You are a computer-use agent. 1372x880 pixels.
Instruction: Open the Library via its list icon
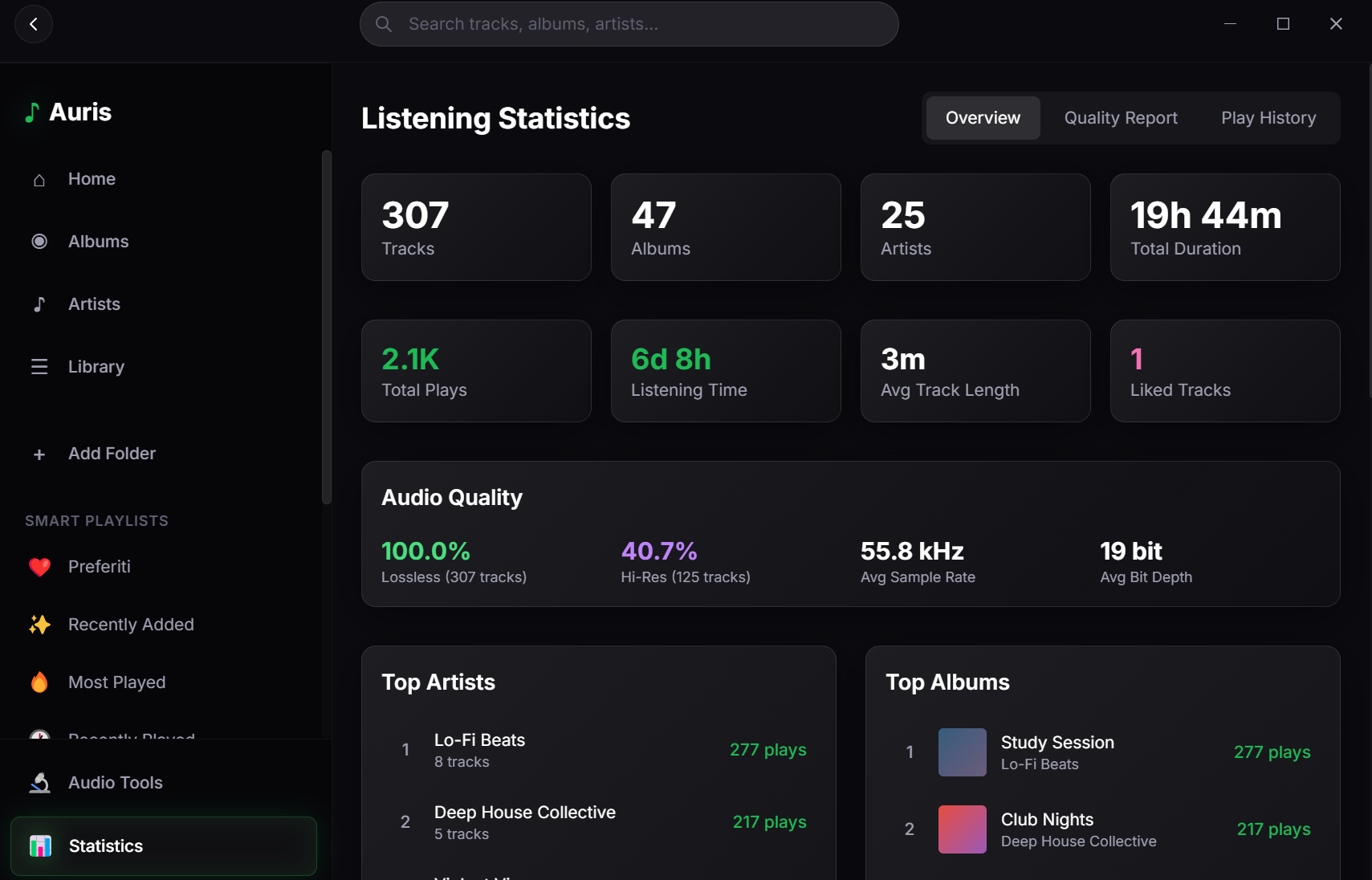tap(39, 366)
